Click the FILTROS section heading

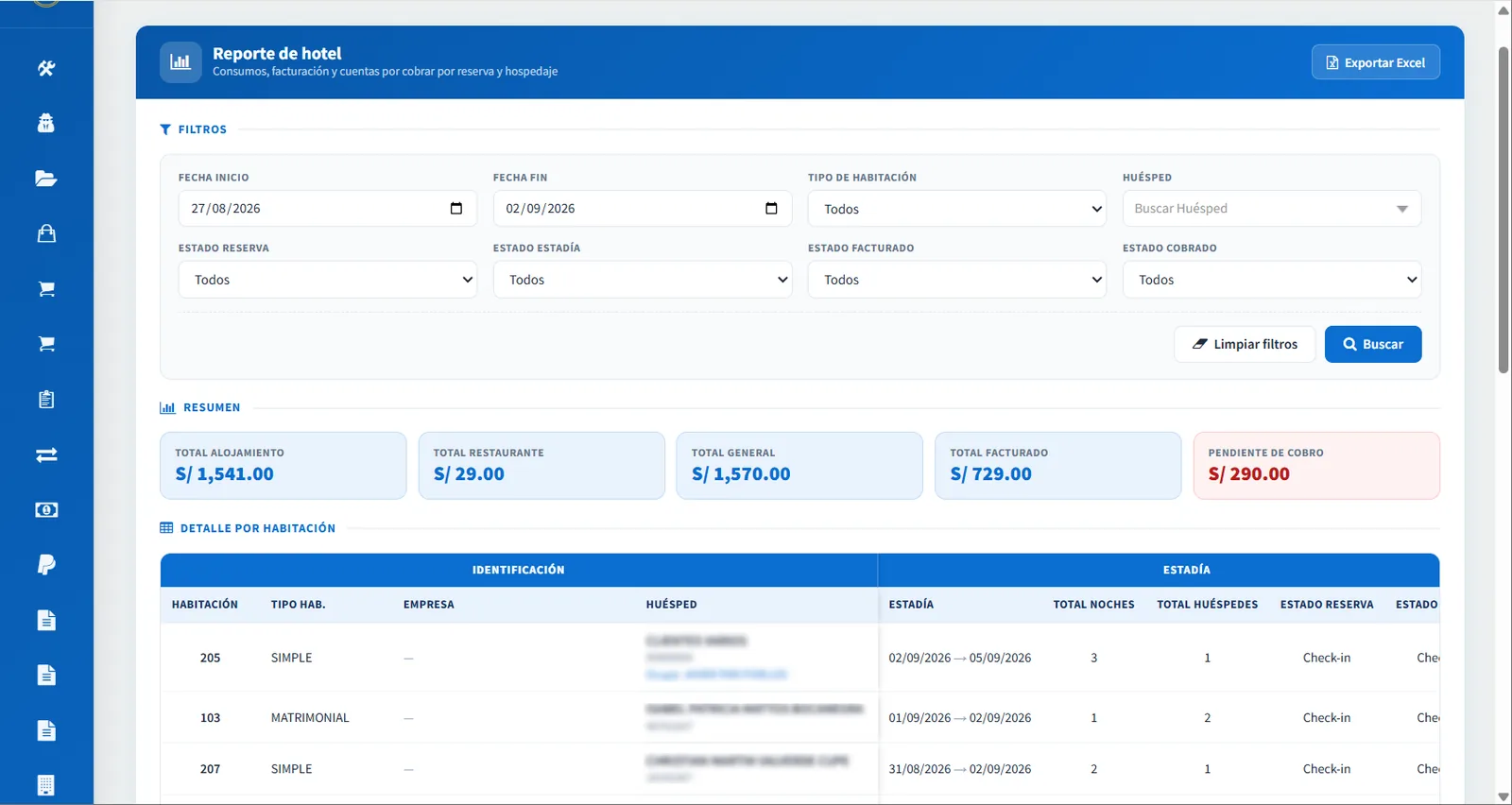[x=194, y=129]
